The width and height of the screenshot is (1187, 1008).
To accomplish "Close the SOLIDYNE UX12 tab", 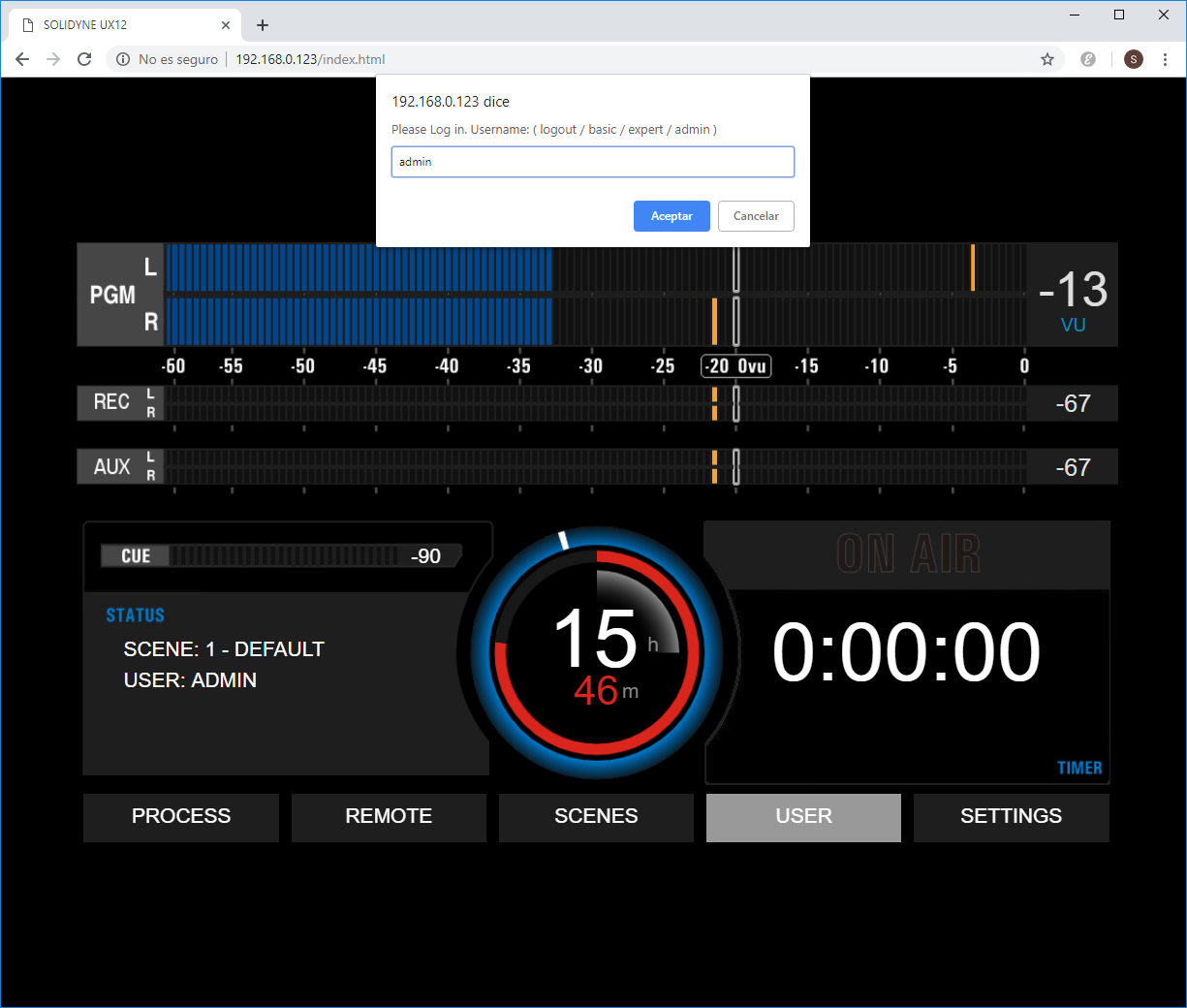I will click(226, 25).
